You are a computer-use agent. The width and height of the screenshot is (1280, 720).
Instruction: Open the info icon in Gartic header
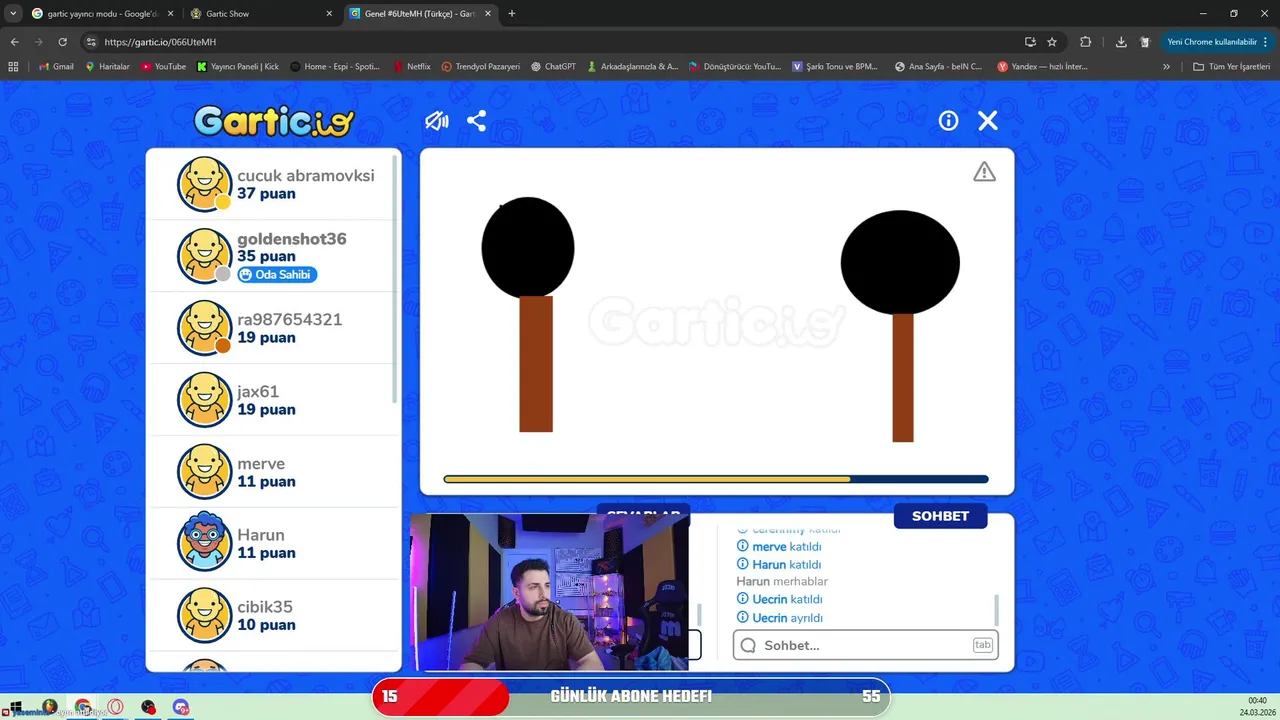pos(948,121)
